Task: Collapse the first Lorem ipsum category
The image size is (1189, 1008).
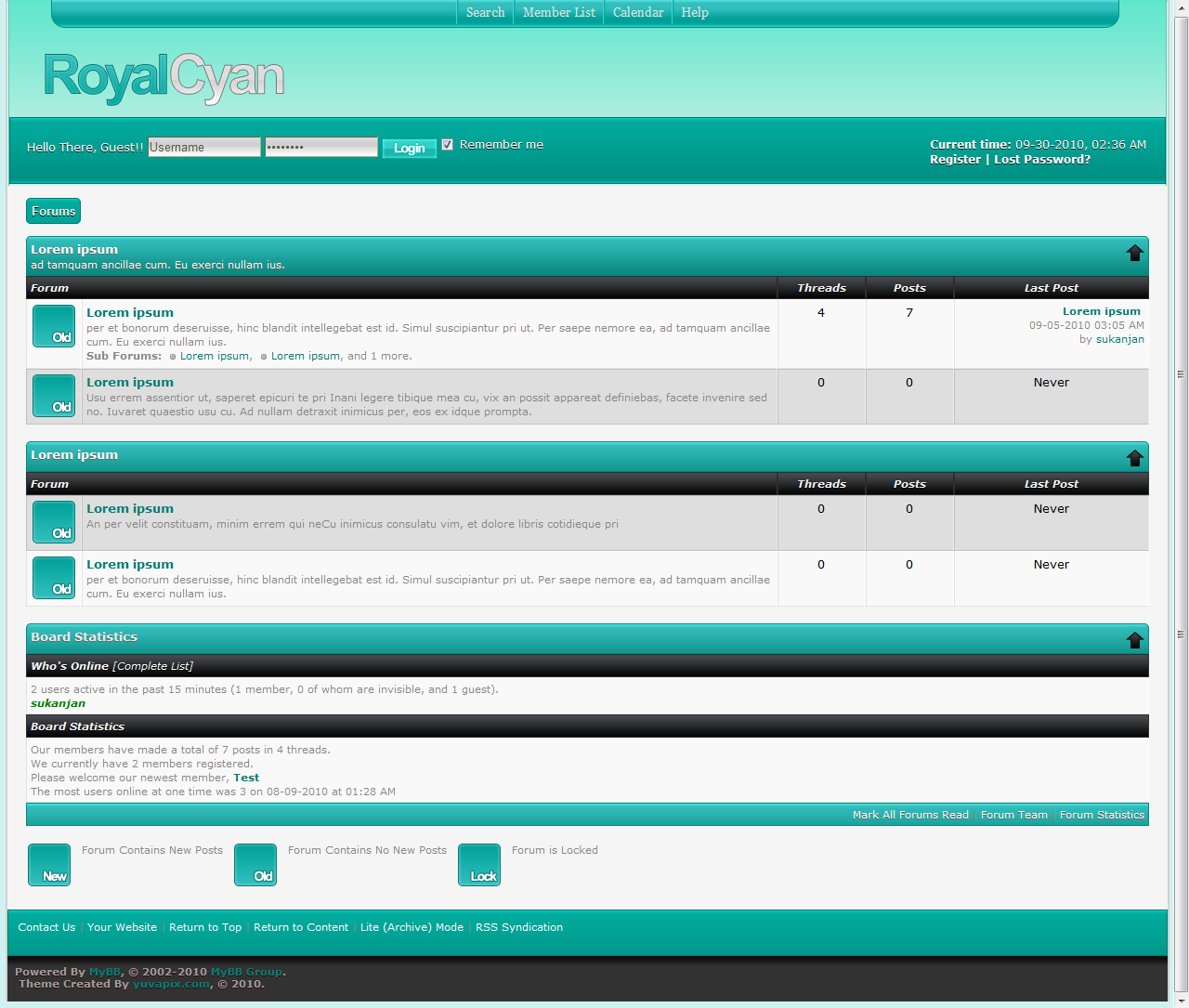Action: pos(1134,253)
